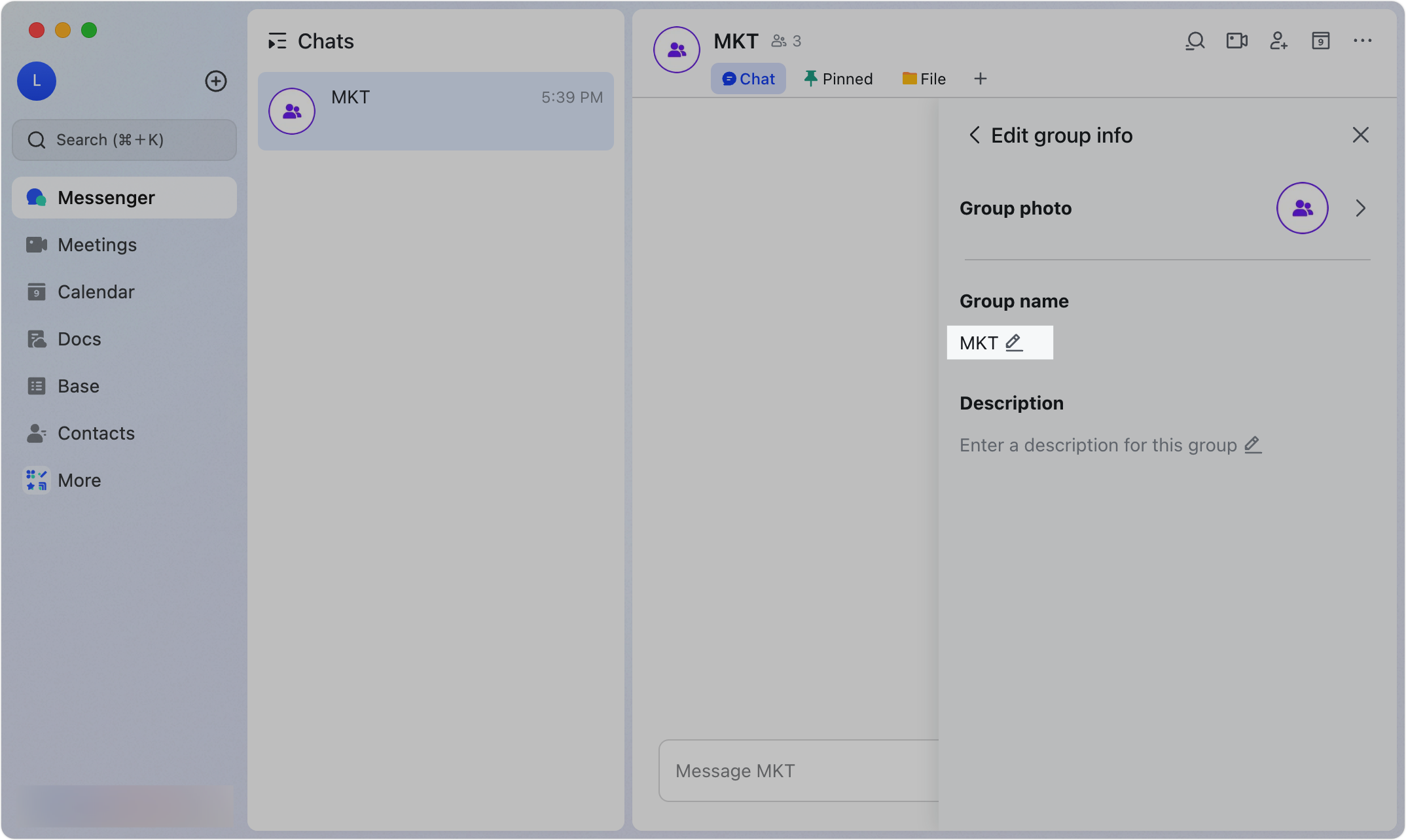Viewport: 1406px width, 840px height.
Task: Open the group calendar icon in header
Action: (x=1320, y=41)
